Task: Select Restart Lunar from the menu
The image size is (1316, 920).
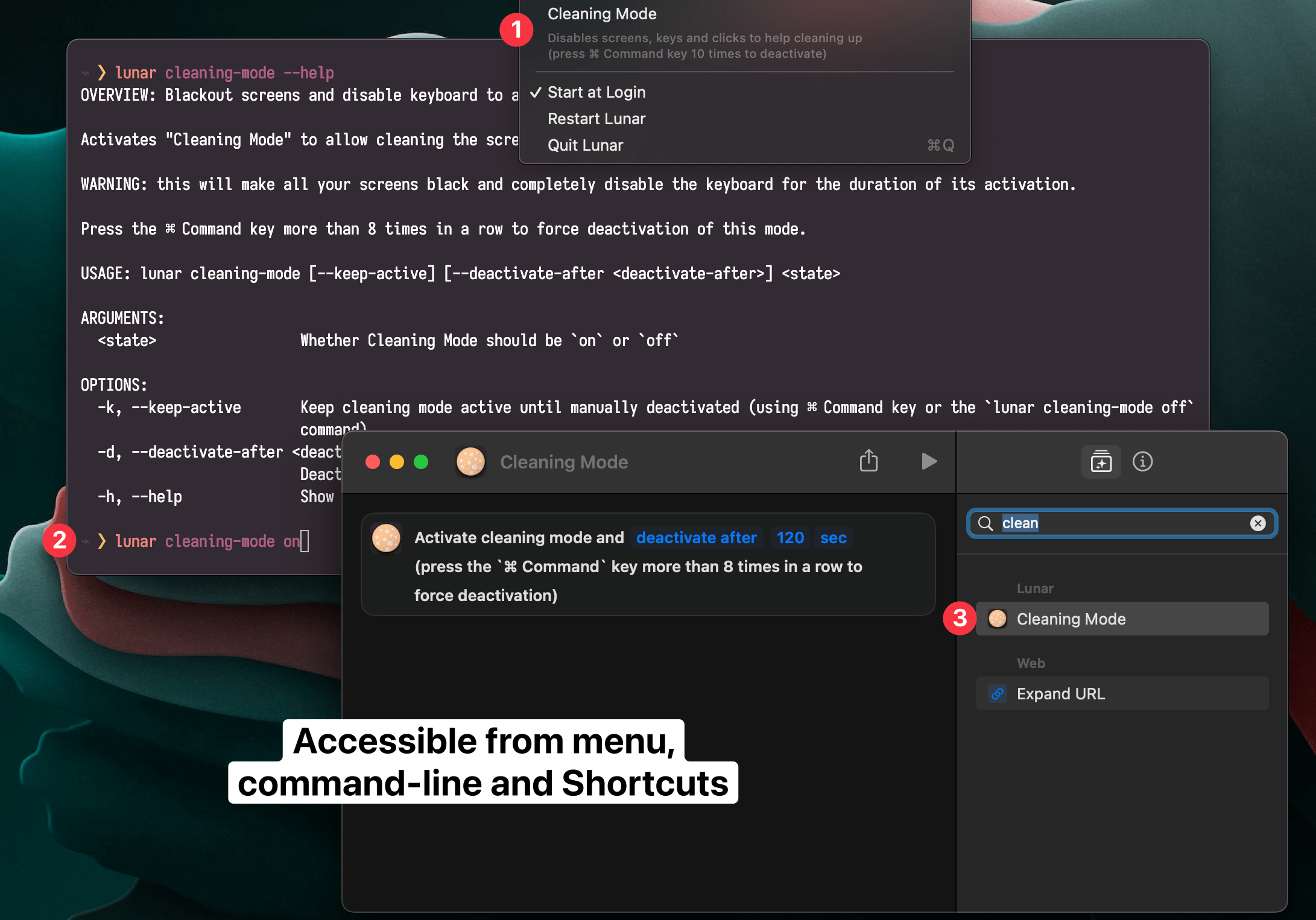Action: click(597, 118)
